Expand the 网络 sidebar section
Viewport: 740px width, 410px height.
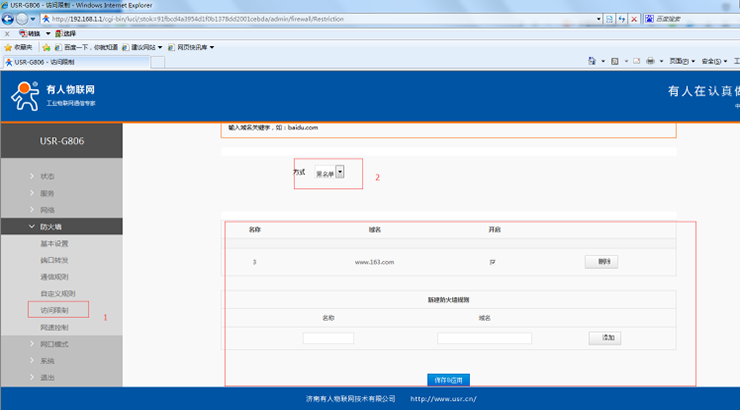(x=48, y=209)
